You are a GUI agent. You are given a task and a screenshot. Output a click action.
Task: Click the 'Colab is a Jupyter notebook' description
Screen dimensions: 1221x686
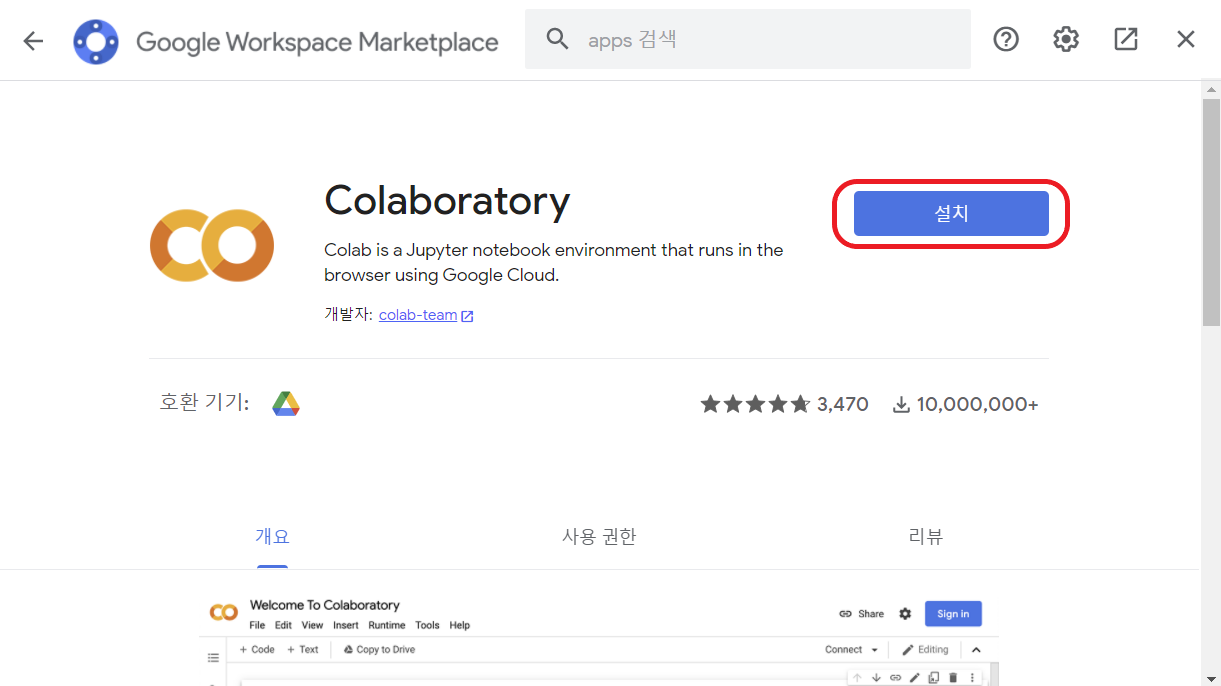click(554, 262)
